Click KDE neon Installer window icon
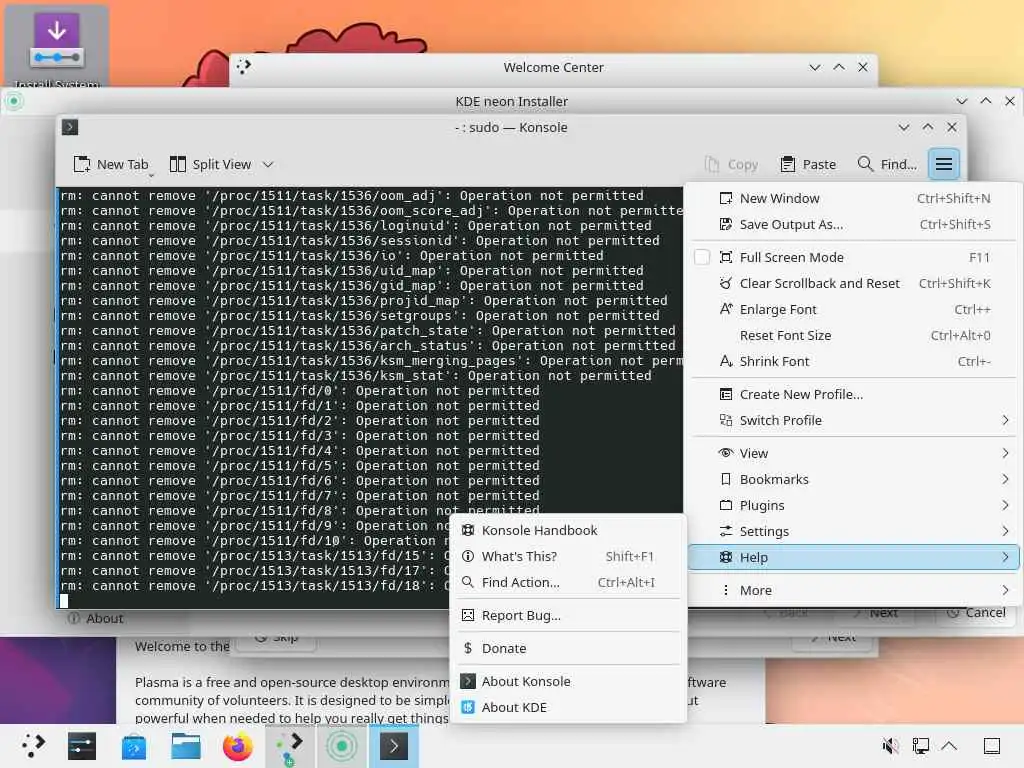This screenshot has height=768, width=1024. tap(14, 101)
